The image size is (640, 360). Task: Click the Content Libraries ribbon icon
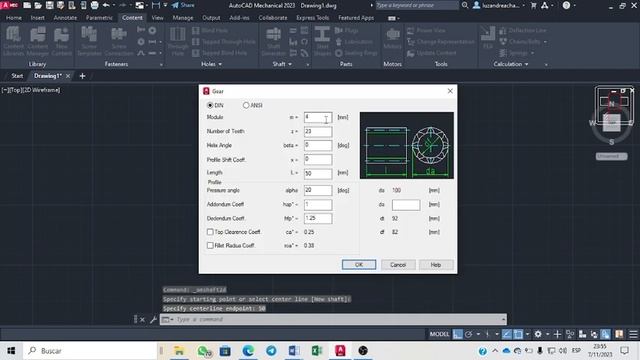coord(13,41)
